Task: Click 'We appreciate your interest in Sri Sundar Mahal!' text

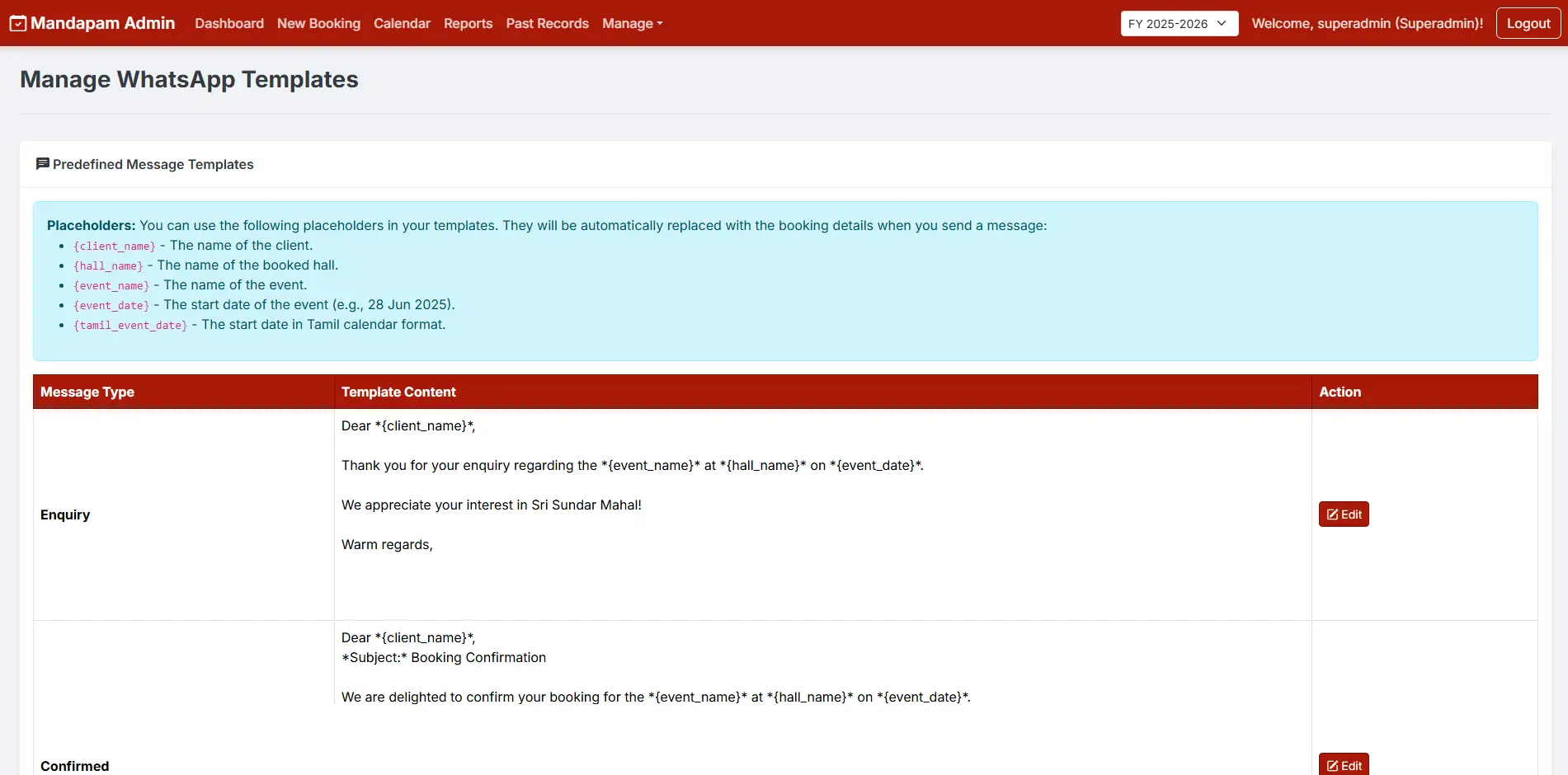Action: coord(491,505)
